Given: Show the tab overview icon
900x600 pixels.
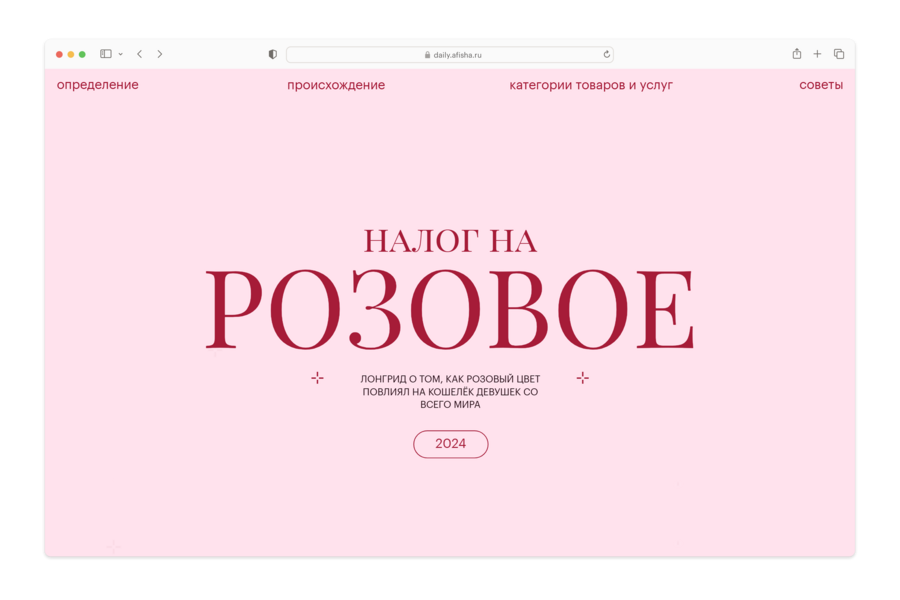Looking at the screenshot, I should (x=839, y=54).
